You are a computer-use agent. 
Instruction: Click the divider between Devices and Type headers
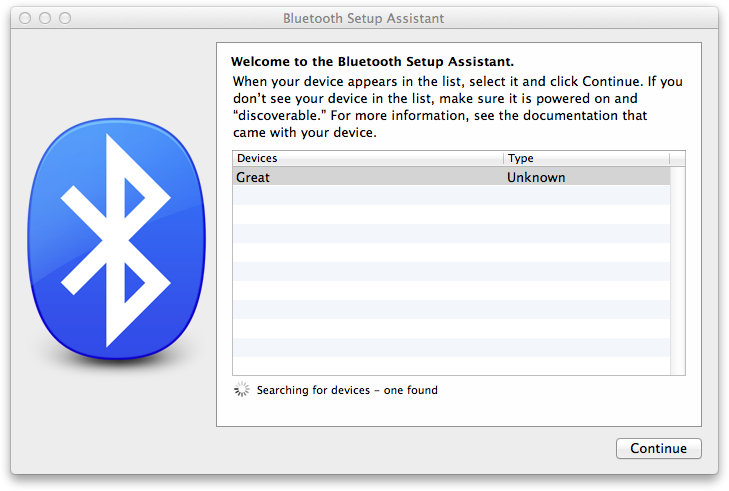[504, 159]
